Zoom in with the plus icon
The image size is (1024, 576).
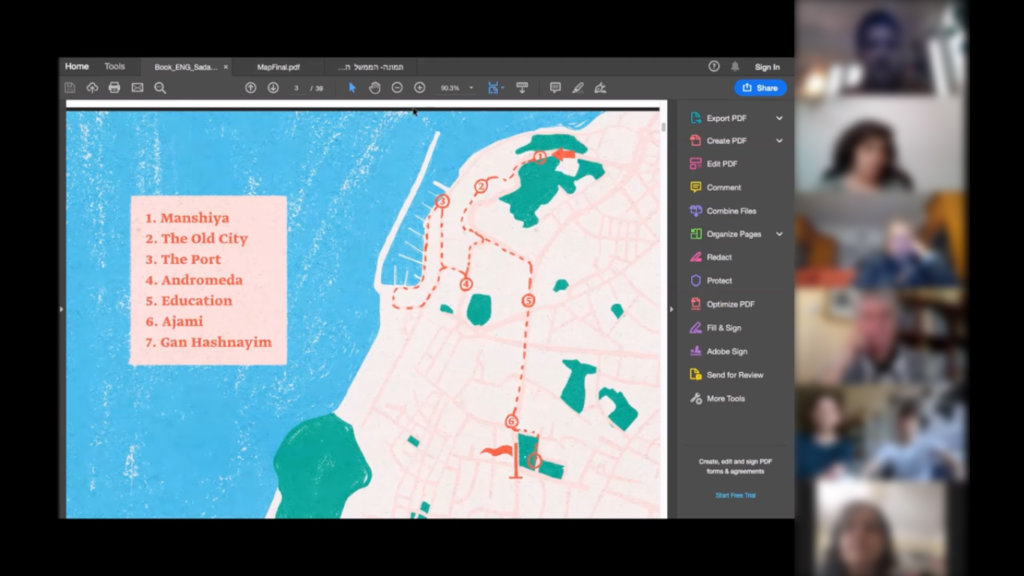point(419,88)
